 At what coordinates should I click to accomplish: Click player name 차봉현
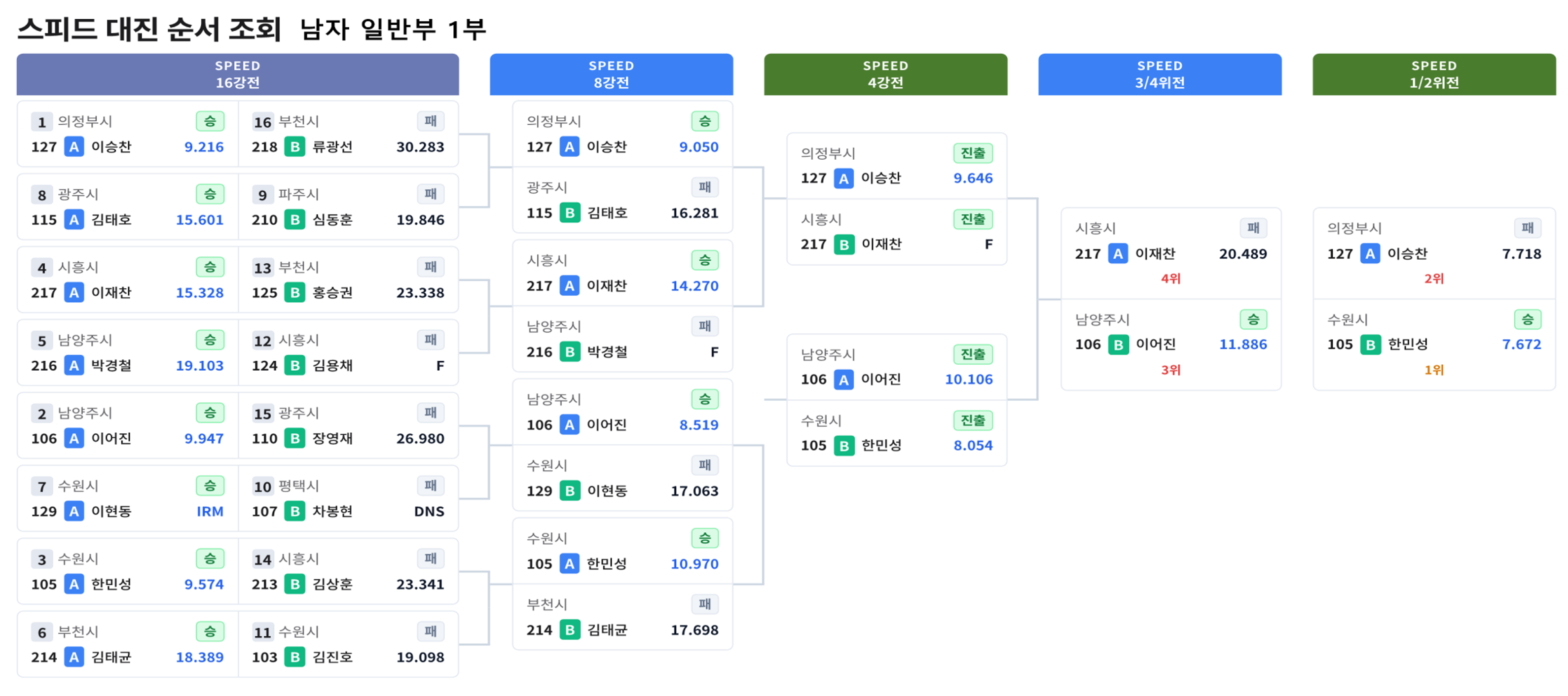click(332, 511)
